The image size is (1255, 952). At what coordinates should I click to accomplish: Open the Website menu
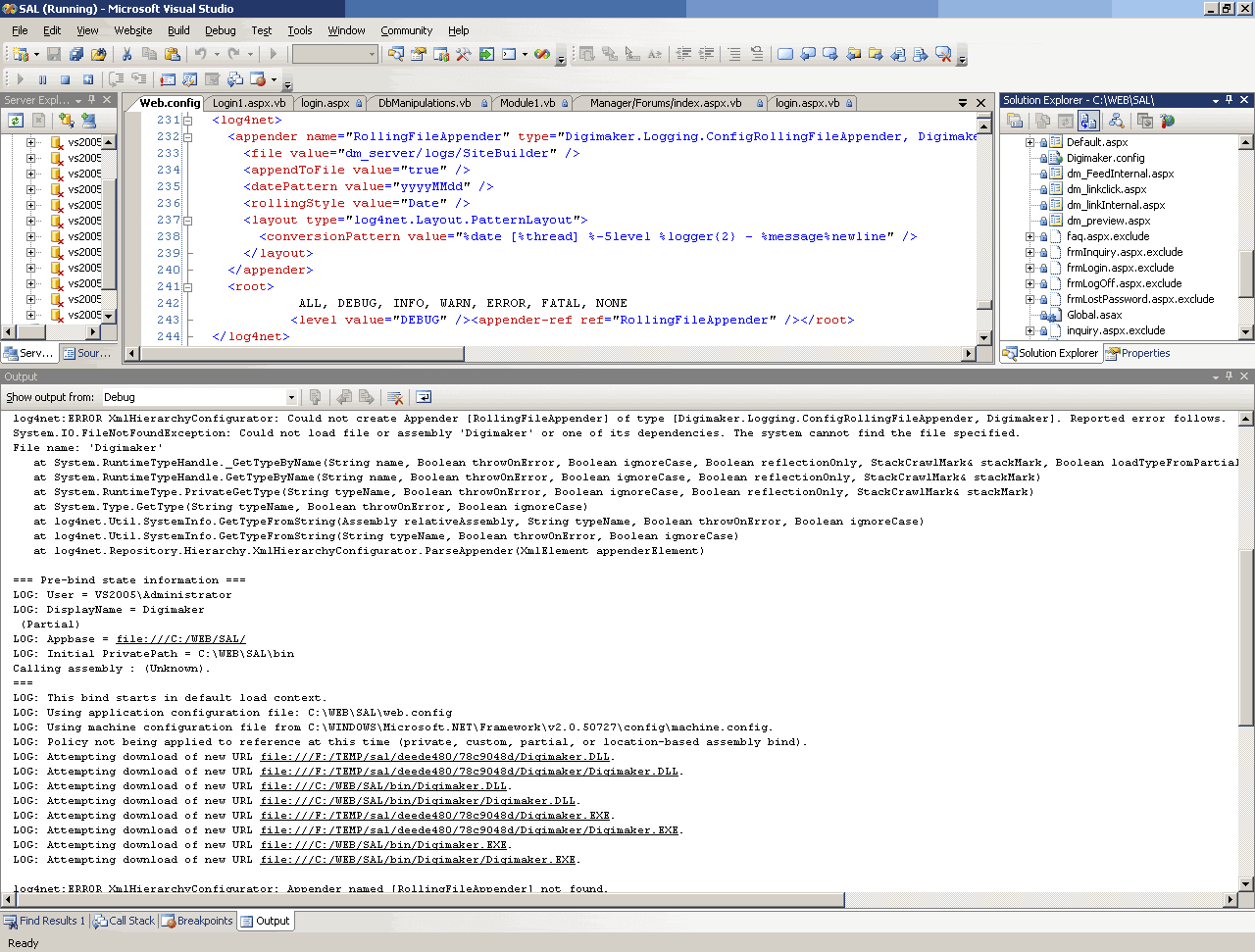tap(133, 30)
